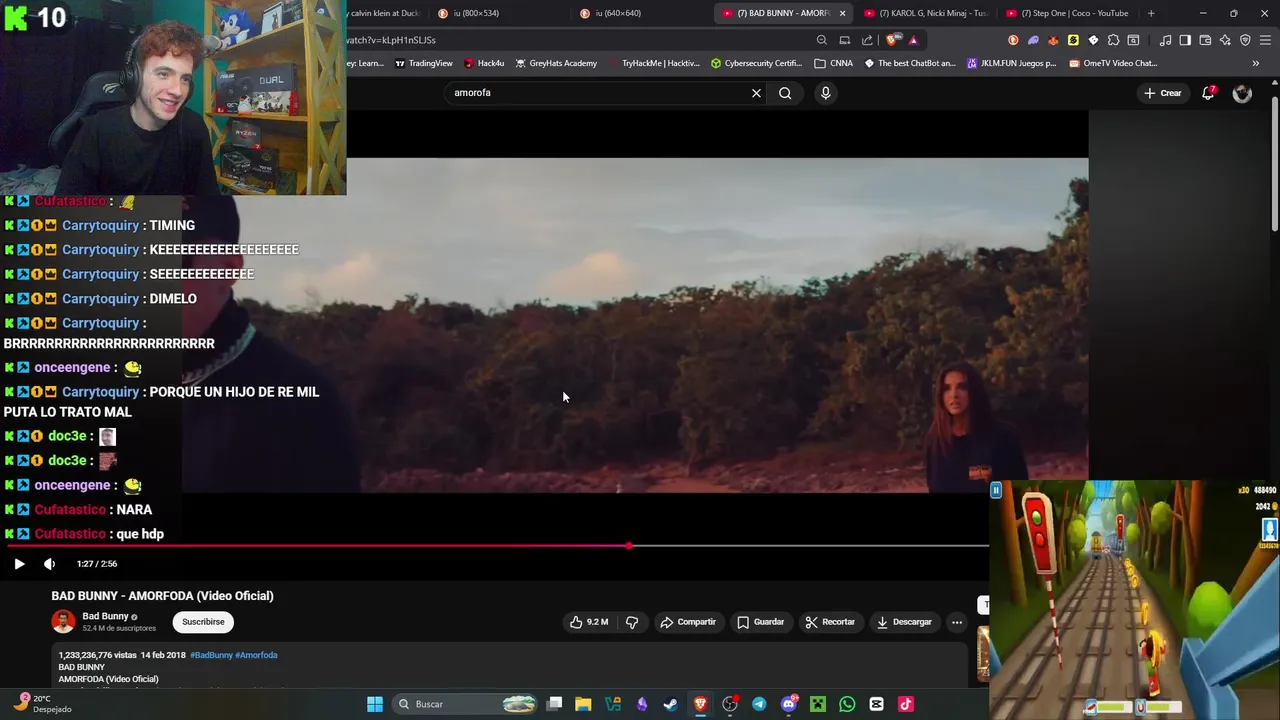The image size is (1280, 720).
Task: Switch to the Step One | Coco tab
Action: 1067,13
